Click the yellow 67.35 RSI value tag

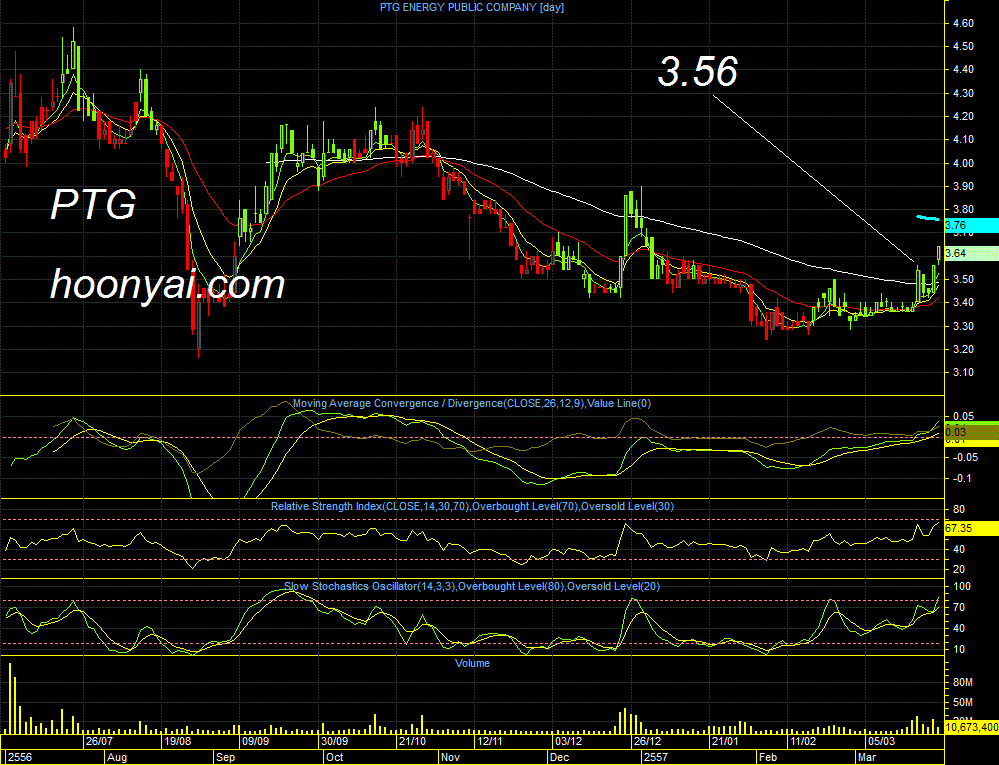[x=971, y=529]
